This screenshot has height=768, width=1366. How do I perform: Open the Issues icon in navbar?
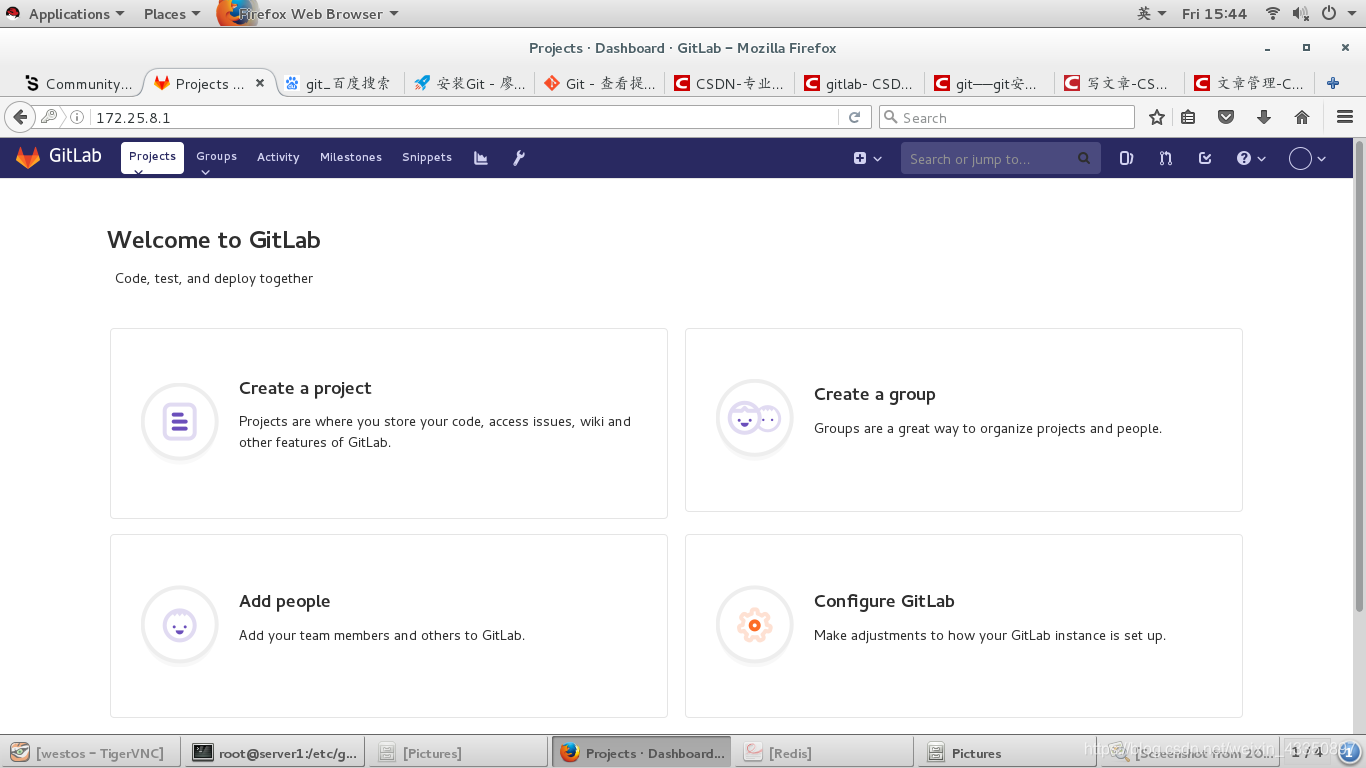click(1126, 158)
